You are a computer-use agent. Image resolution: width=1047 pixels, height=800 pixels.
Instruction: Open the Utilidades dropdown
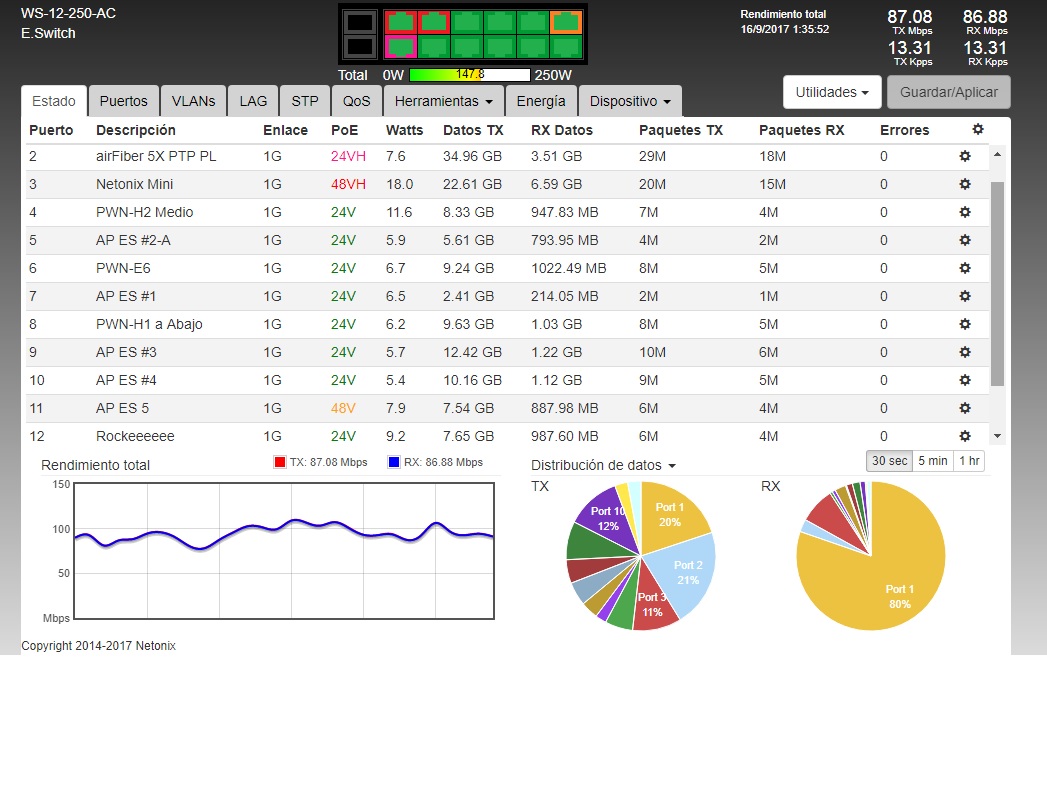click(x=831, y=92)
